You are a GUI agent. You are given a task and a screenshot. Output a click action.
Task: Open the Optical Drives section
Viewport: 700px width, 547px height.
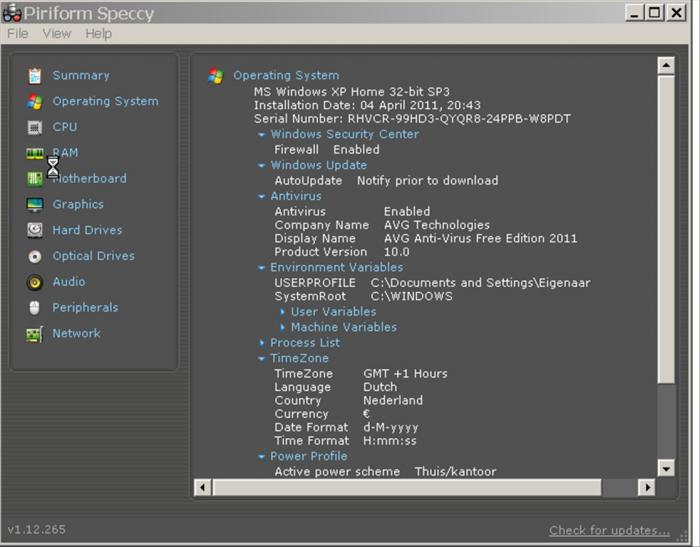point(94,256)
